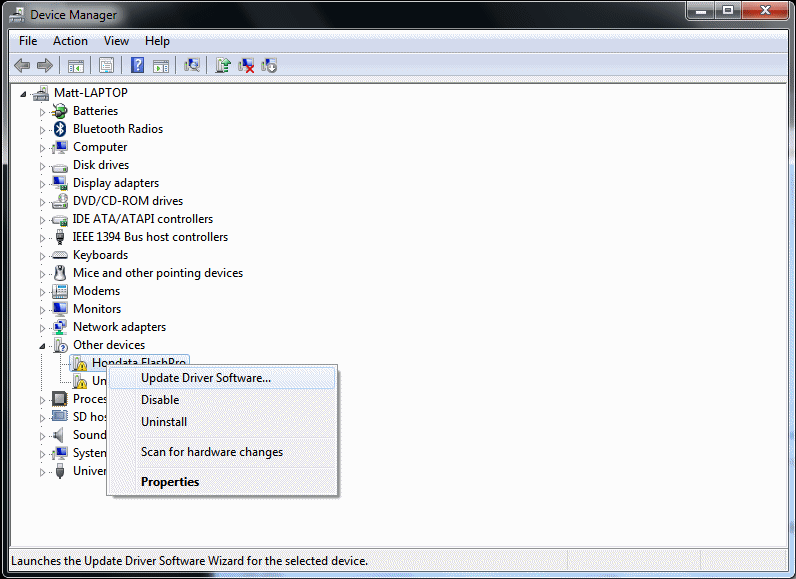The image size is (796, 579).
Task: Click the Matt-LAPTOP computer icon
Action: pos(42,93)
